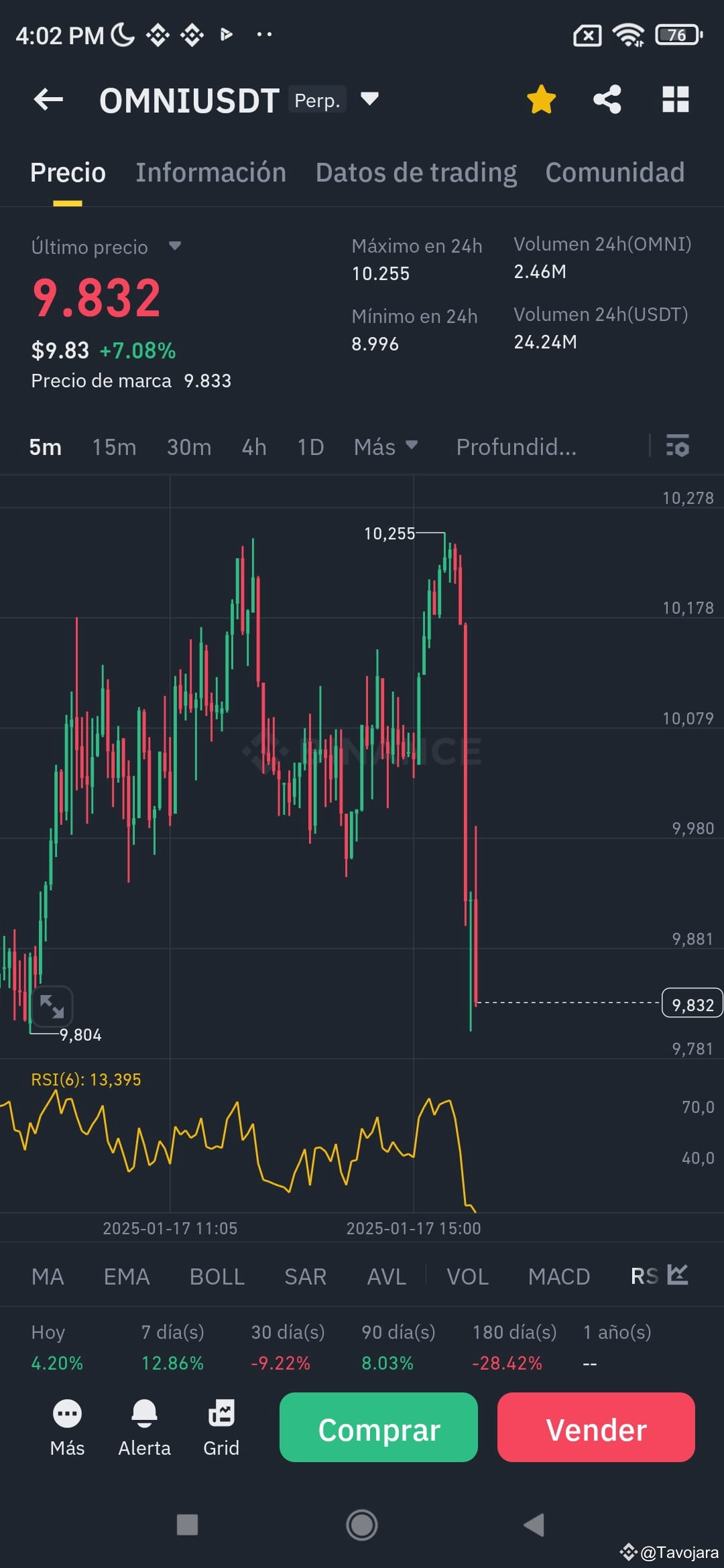
Task: Toggle the MACD sub-indicator
Action: [559, 1277]
